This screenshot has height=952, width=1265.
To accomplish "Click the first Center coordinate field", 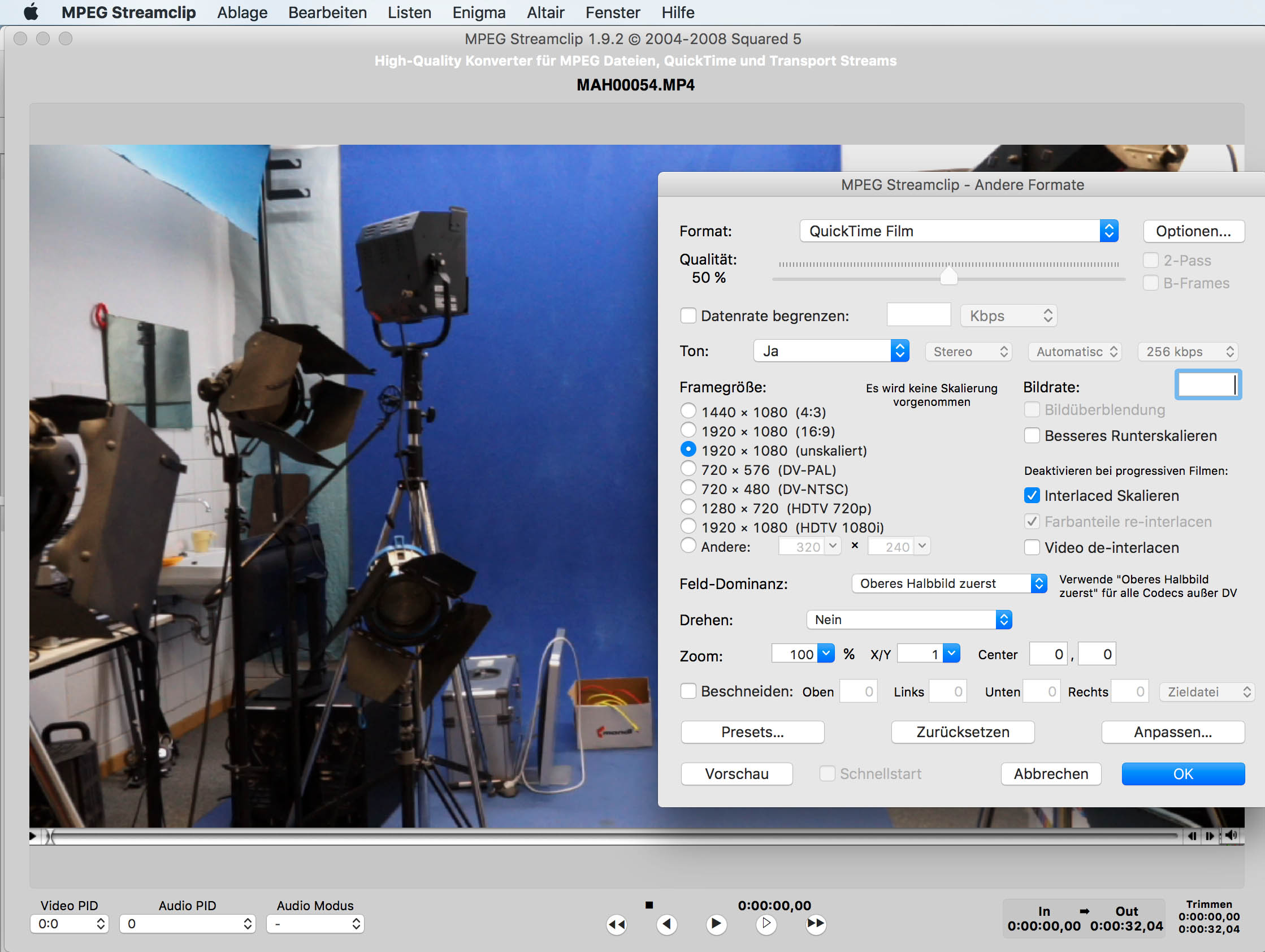I will [1048, 654].
